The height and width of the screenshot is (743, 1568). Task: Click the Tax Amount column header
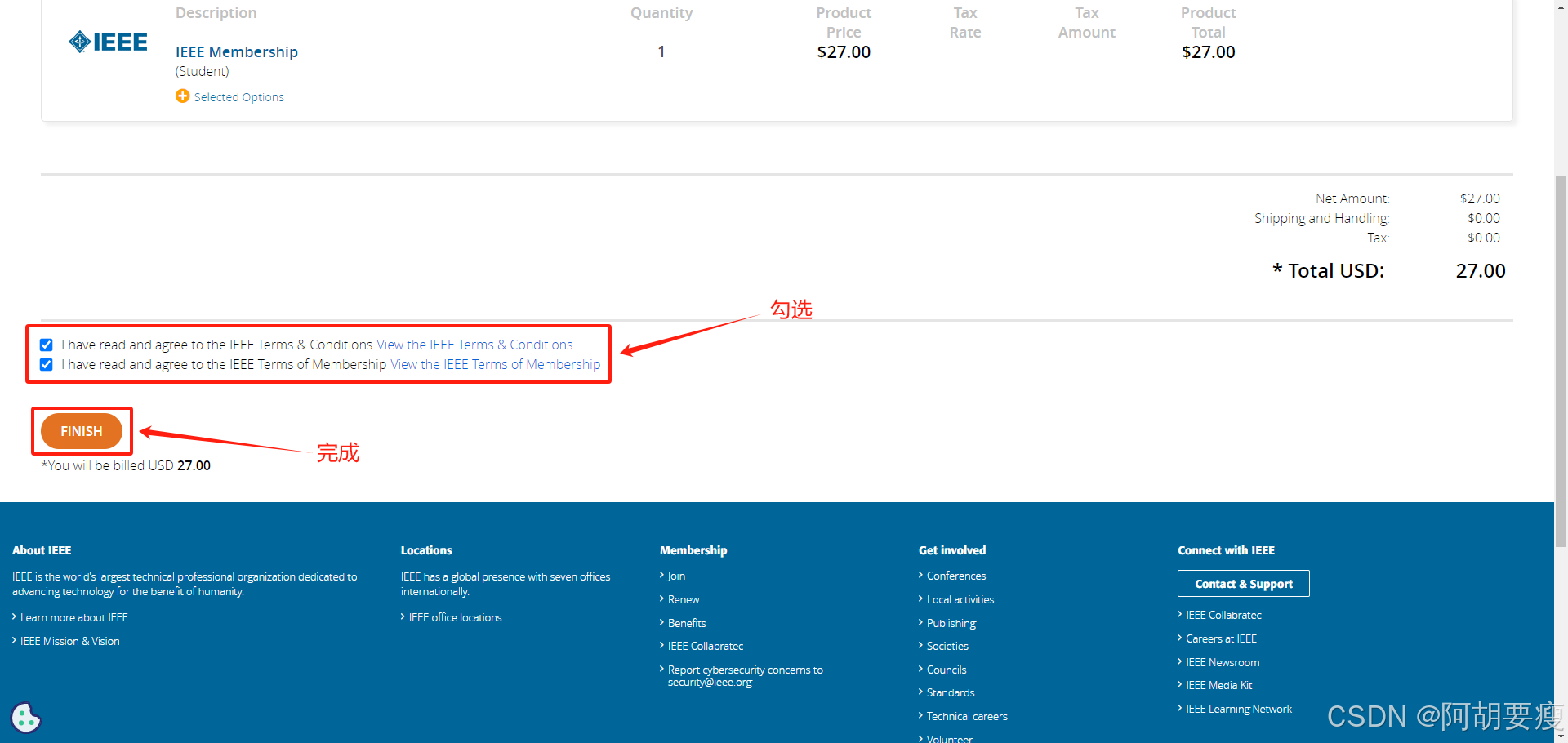point(1087,22)
